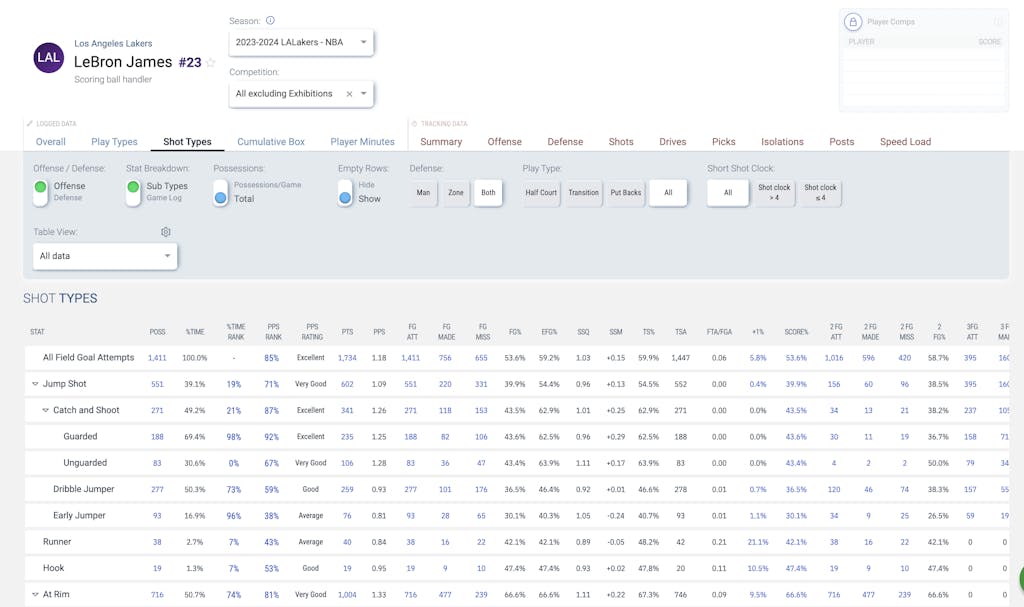Select the Unguarded row label
Viewport: 1024px width, 607px height.
click(x=85, y=463)
